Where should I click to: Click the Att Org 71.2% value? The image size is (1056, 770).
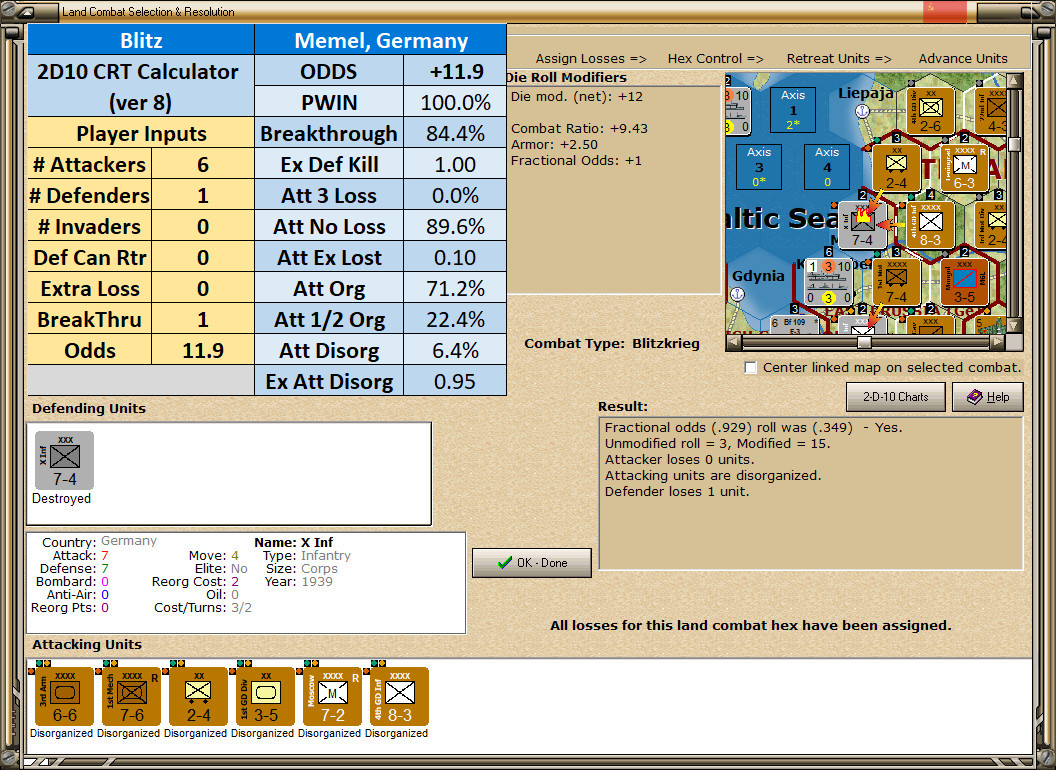coord(455,288)
